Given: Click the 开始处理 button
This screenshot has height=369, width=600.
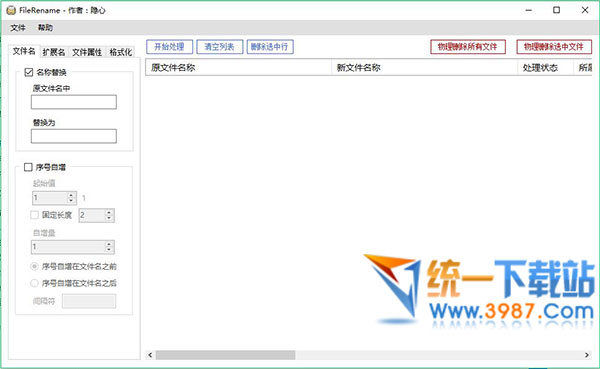Looking at the screenshot, I should tap(170, 47).
